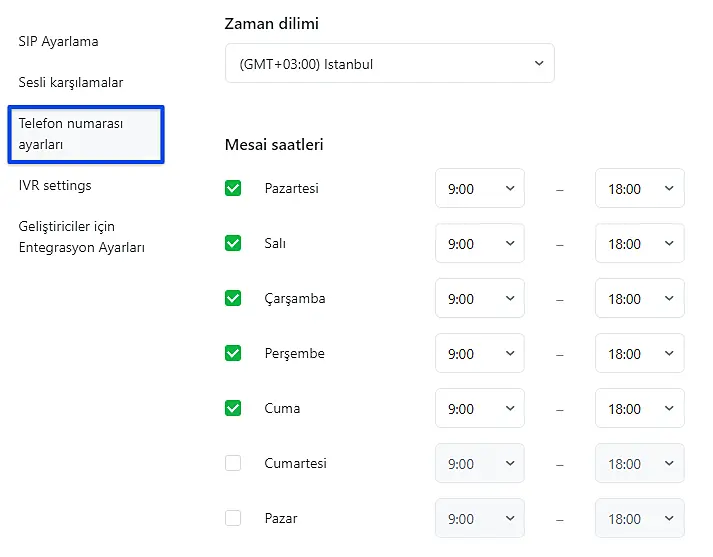
Task: Uncheck the Pazartesi working day checkbox
Action: [x=233, y=188]
